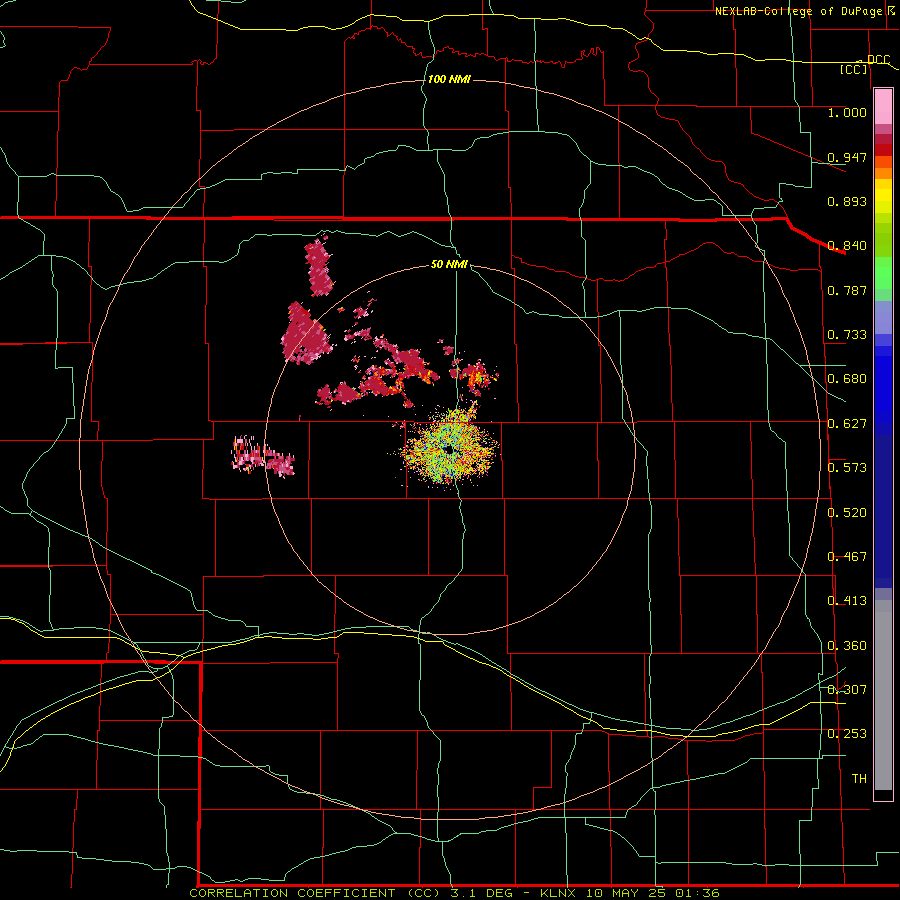Click the 0.733 legend value
The width and height of the screenshot is (900, 900).
847,335
